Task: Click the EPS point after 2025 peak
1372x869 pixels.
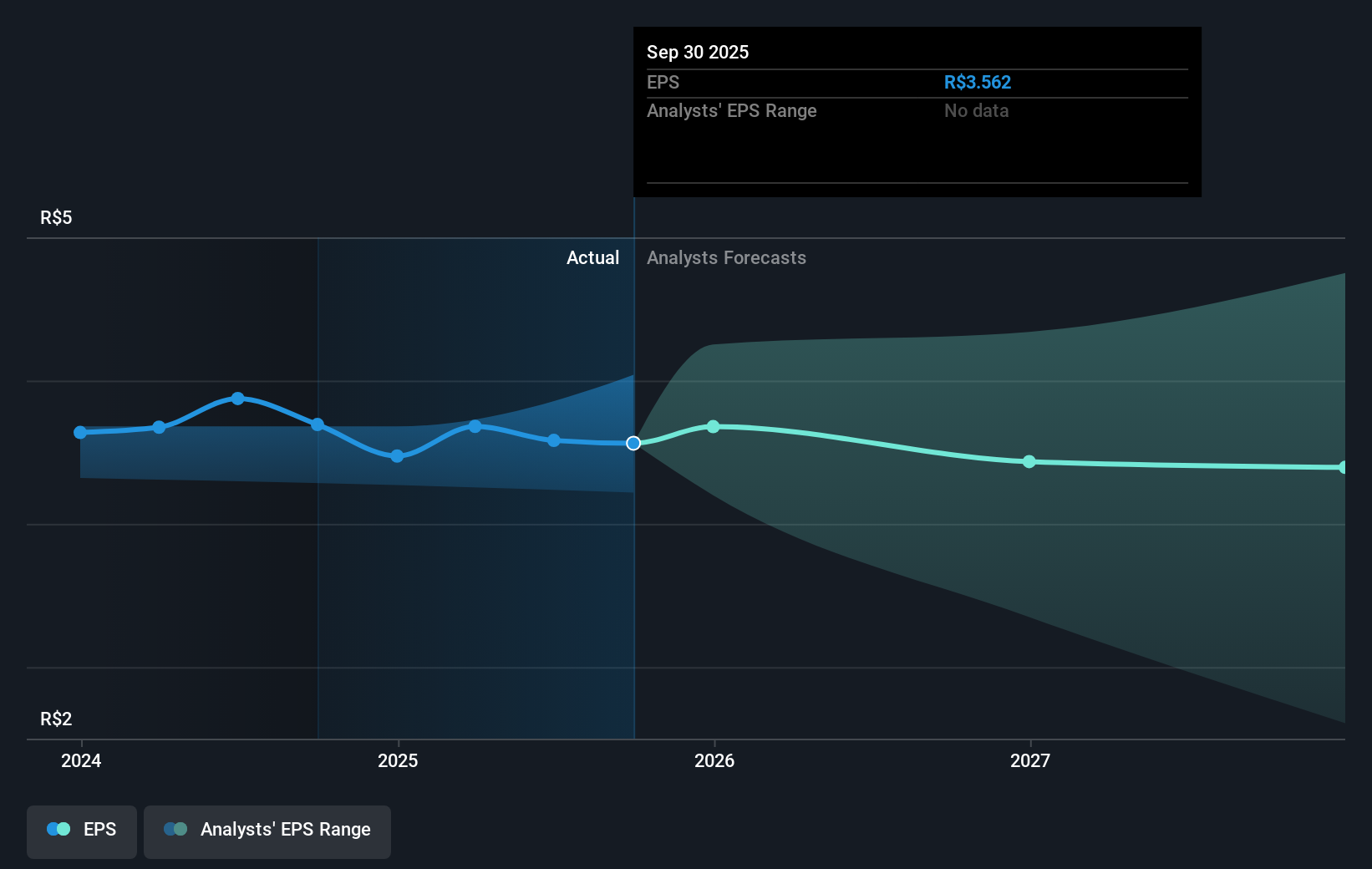Action: tap(554, 440)
